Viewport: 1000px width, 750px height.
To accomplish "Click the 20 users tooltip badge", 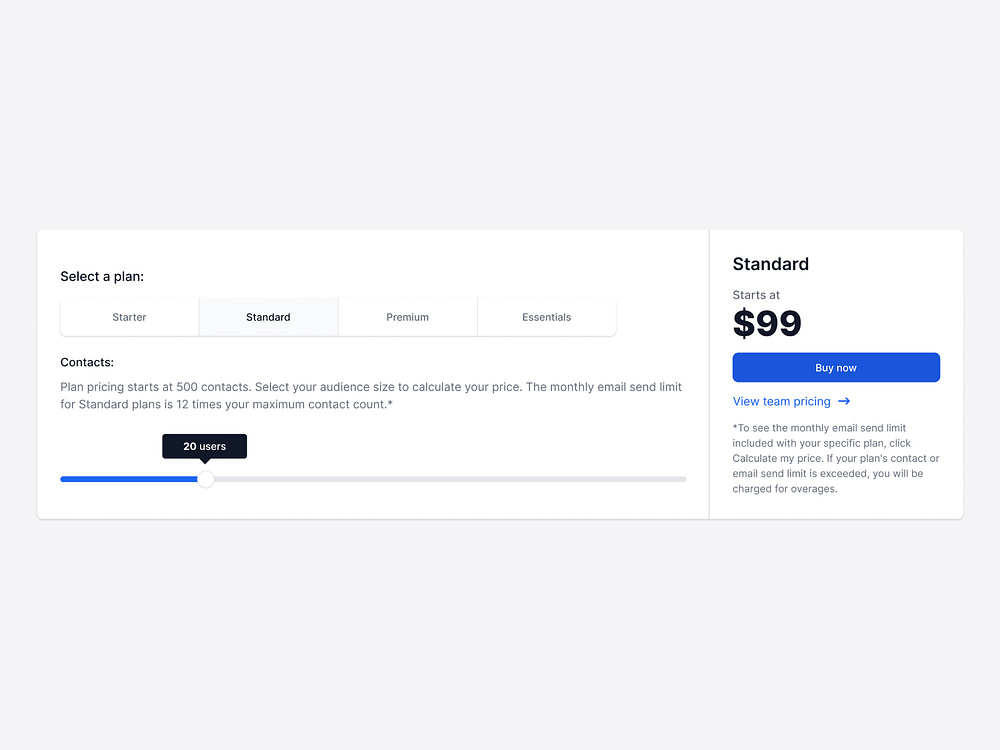I will coord(204,446).
